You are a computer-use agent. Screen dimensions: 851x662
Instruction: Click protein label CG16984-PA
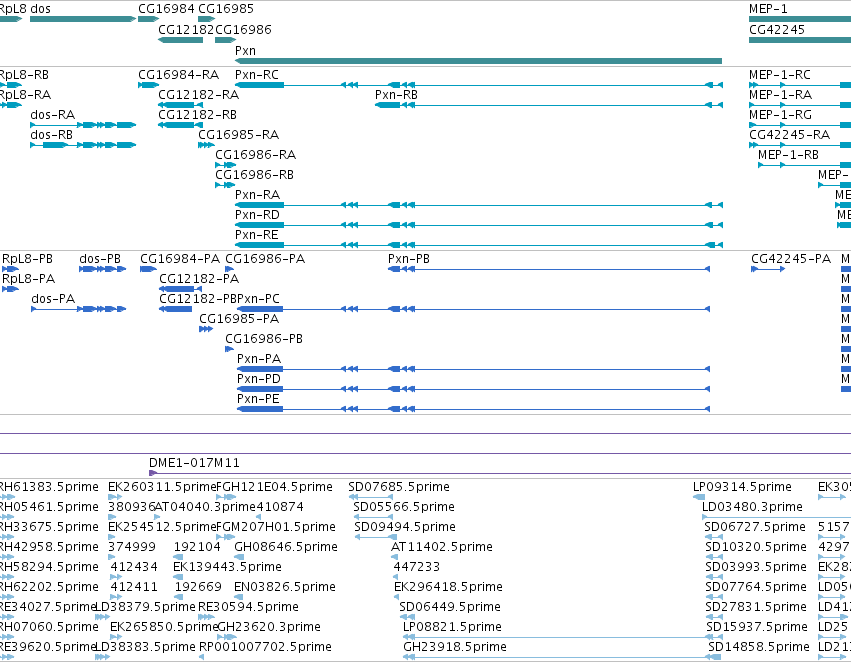click(x=180, y=259)
